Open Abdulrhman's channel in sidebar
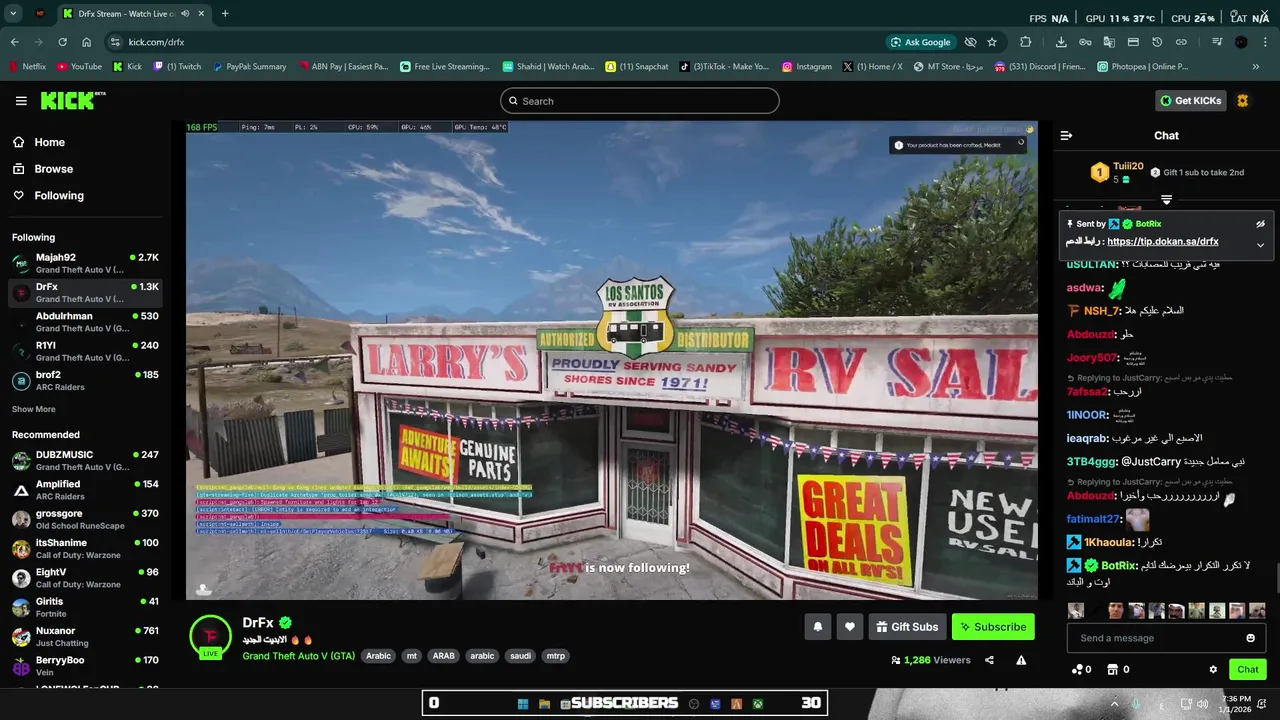Screen dimensions: 1280x720 pos(84,322)
